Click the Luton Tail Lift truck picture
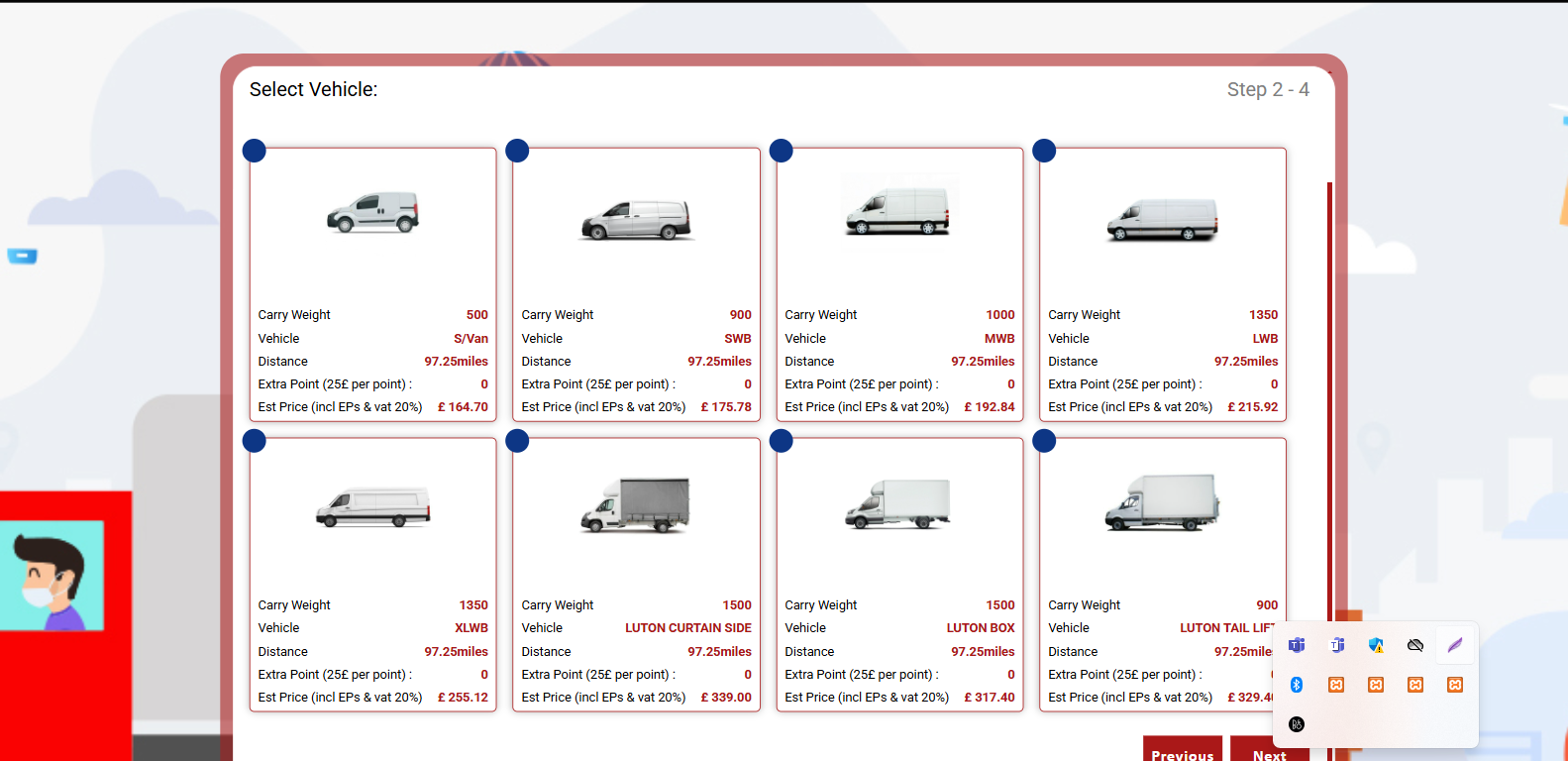Viewport: 1568px width, 761px height. [1162, 502]
